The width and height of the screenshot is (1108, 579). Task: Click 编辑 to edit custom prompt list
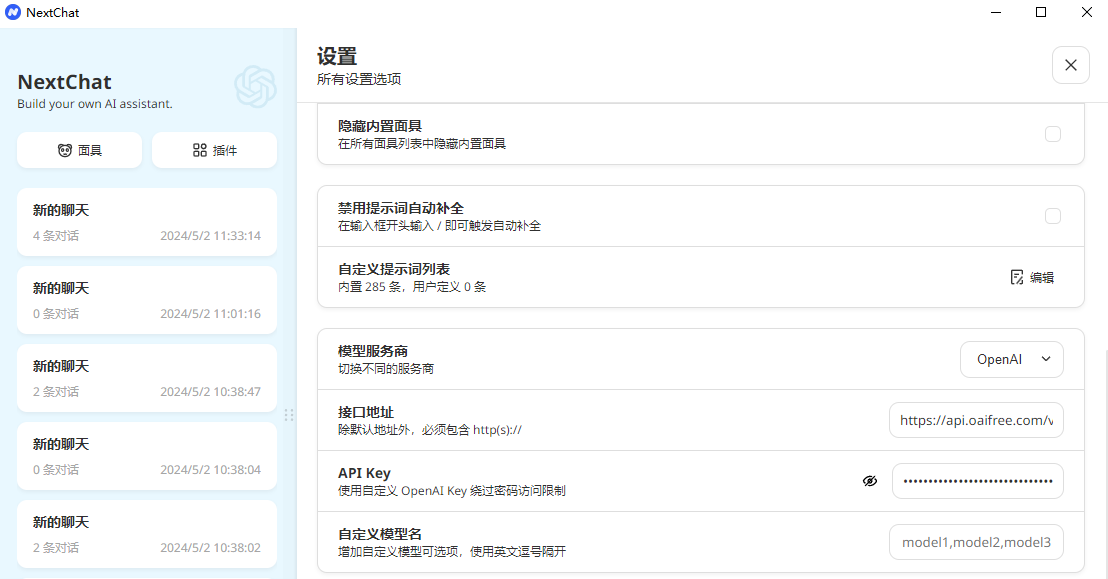[x=1032, y=277]
